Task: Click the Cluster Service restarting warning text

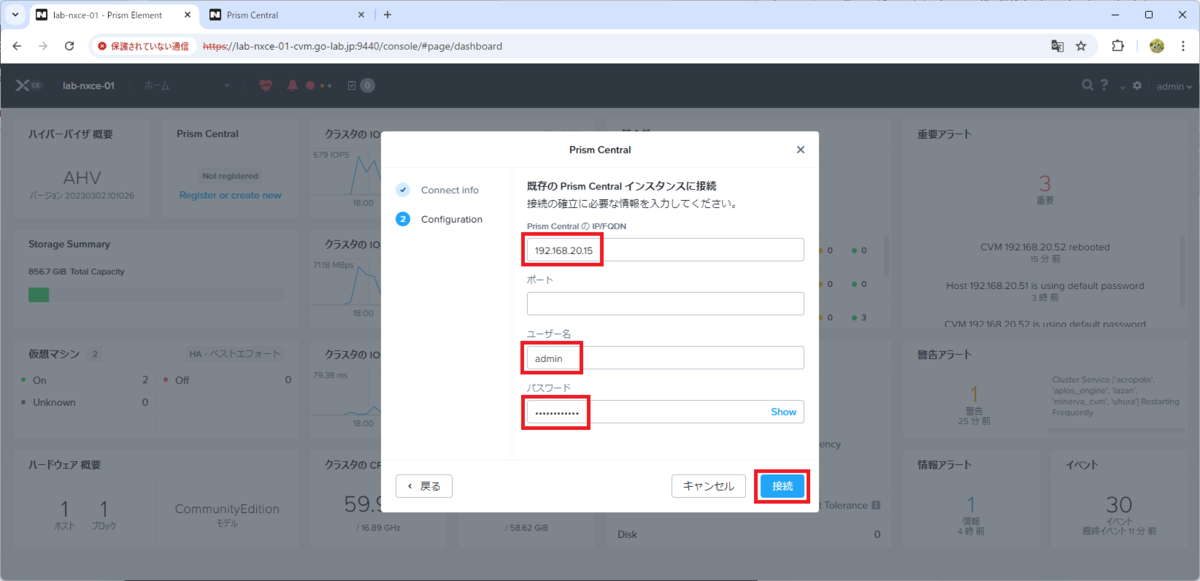Action: (x=1115, y=397)
